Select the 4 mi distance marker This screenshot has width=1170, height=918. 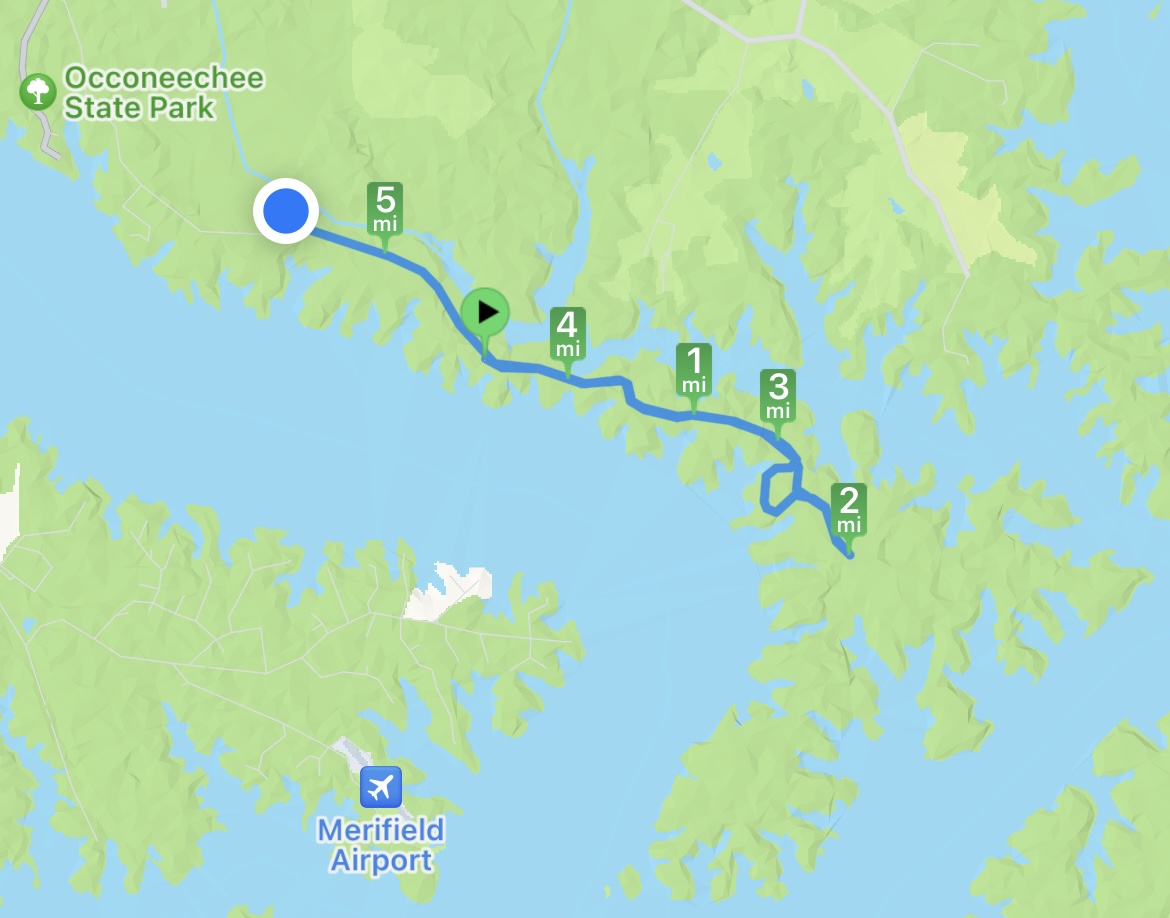coord(568,334)
